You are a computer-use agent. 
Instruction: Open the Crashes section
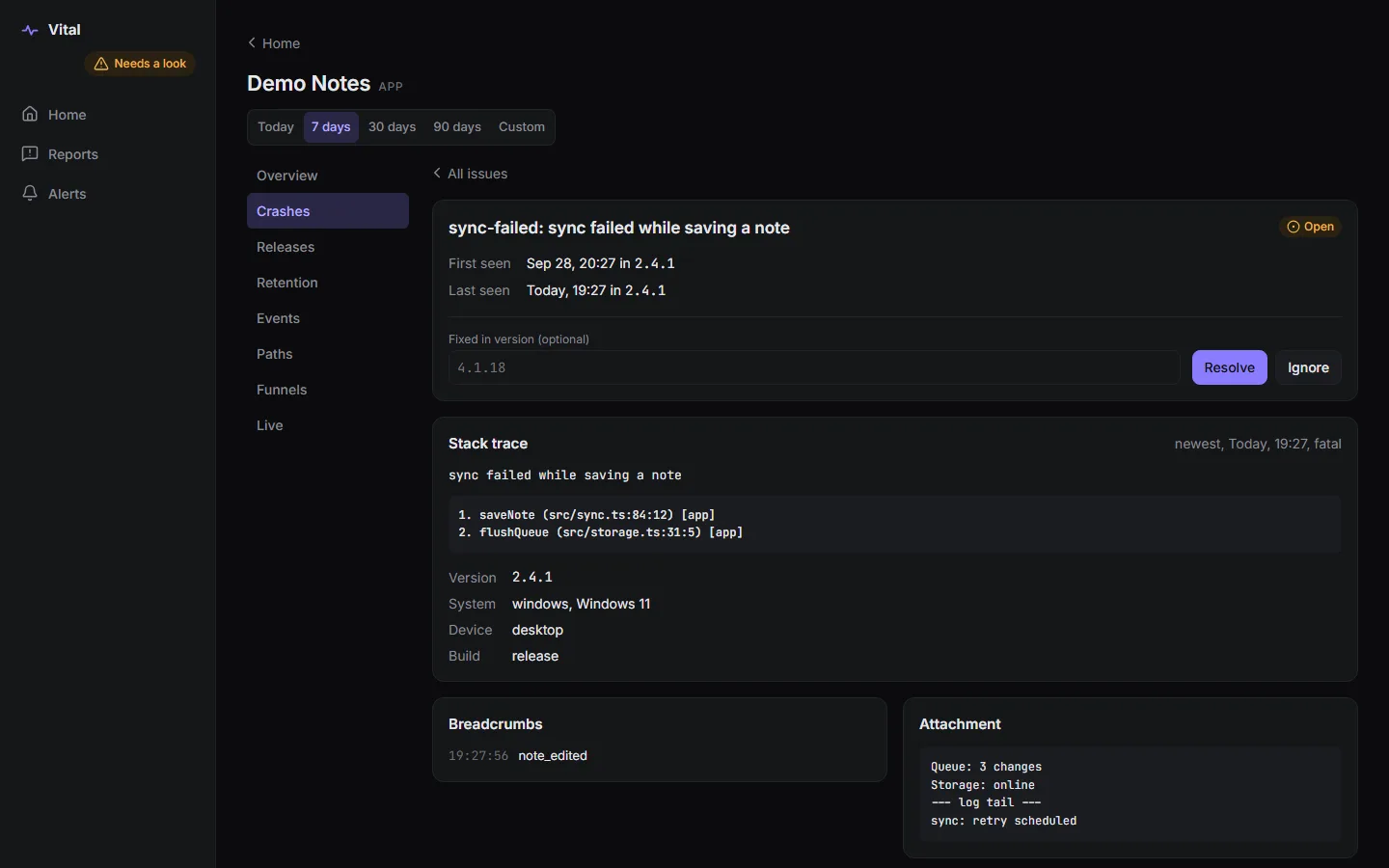(328, 211)
